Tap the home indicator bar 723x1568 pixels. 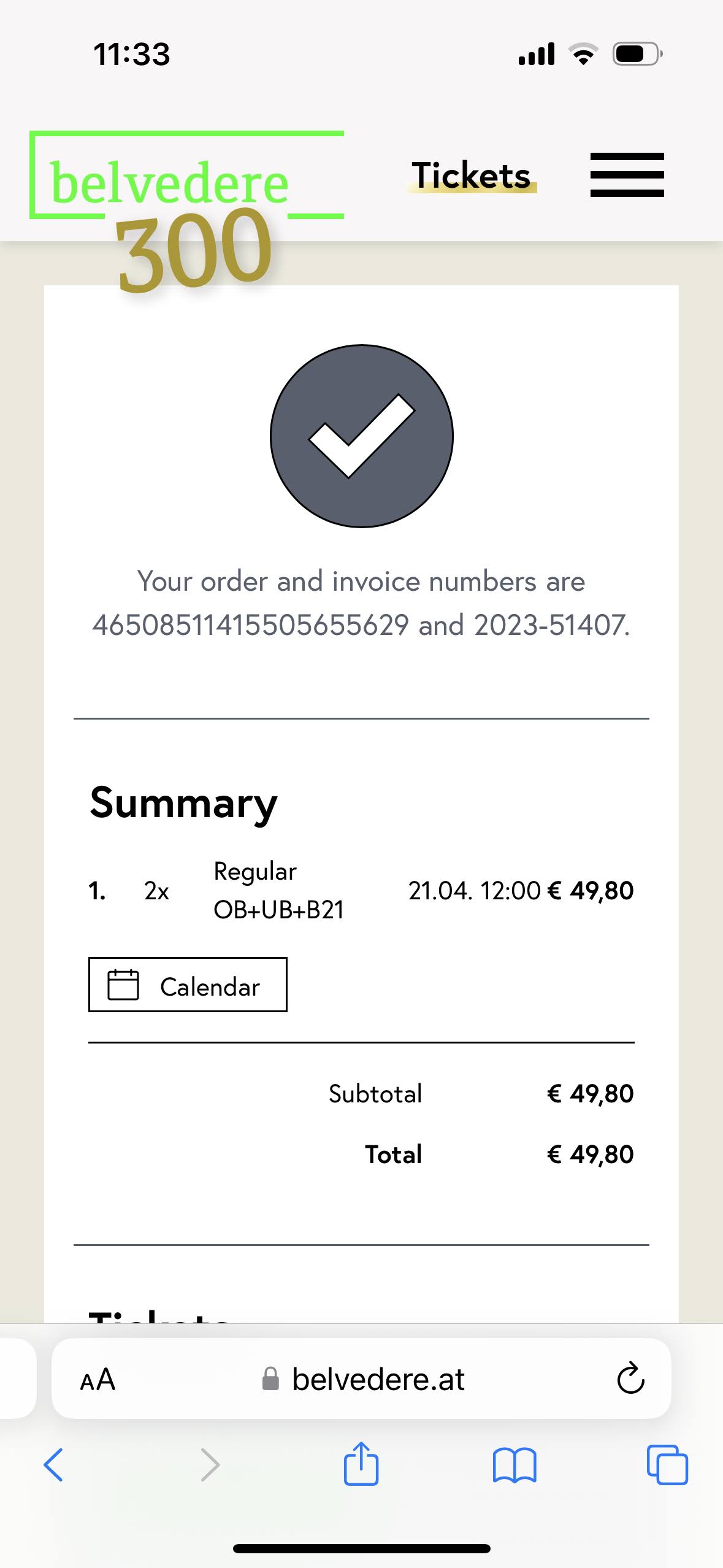(x=361, y=1548)
